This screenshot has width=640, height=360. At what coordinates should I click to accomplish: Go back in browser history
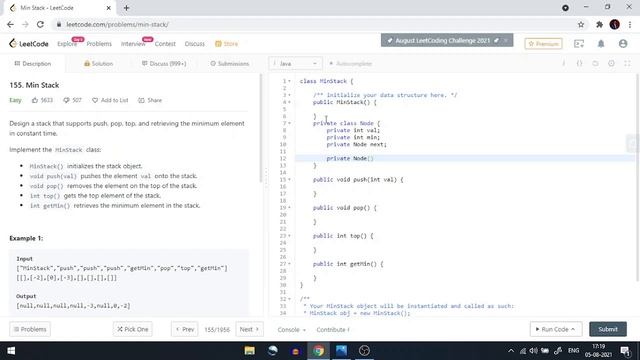point(10,24)
